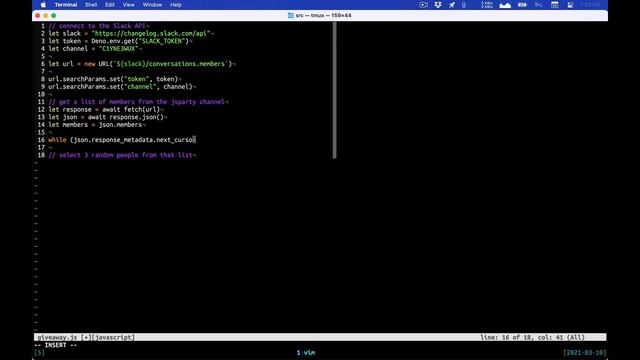Viewport: 640px width, 360px height.
Task: Click the 'while' keyword on line 16
Action: point(57,140)
